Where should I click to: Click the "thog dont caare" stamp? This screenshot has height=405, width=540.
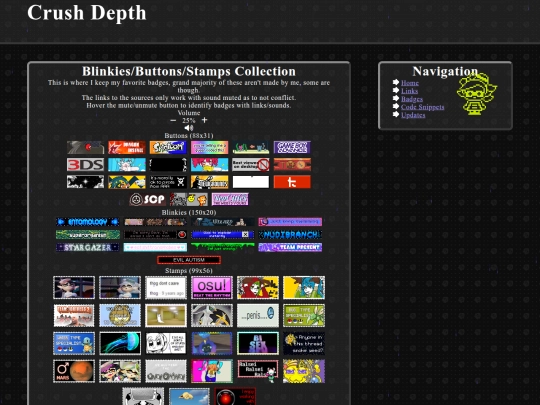point(166,288)
